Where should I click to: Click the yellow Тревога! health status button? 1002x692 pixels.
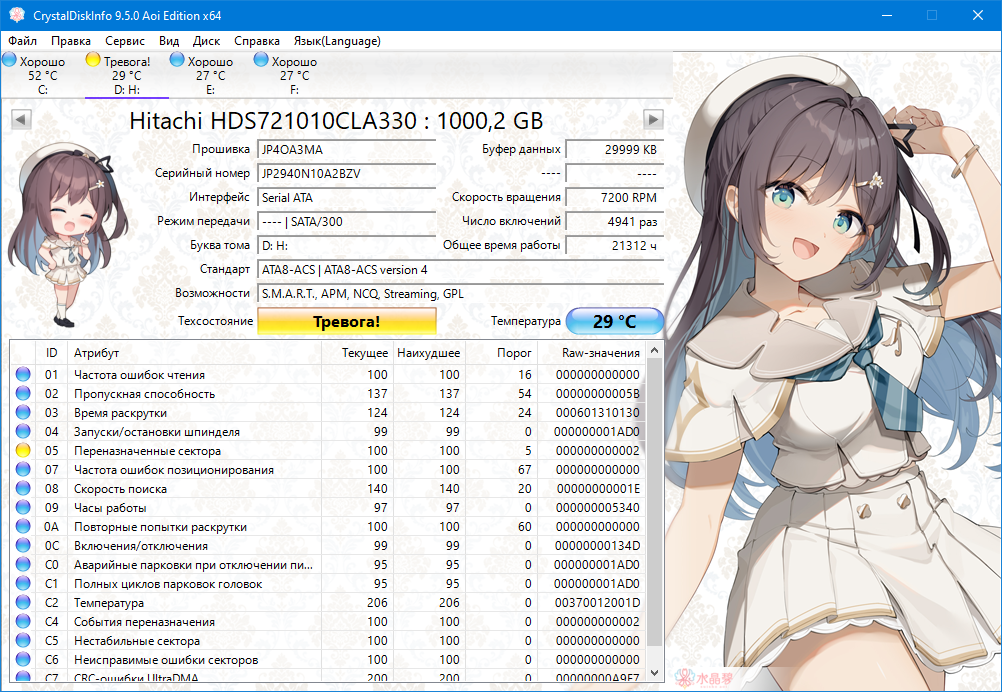tap(346, 321)
